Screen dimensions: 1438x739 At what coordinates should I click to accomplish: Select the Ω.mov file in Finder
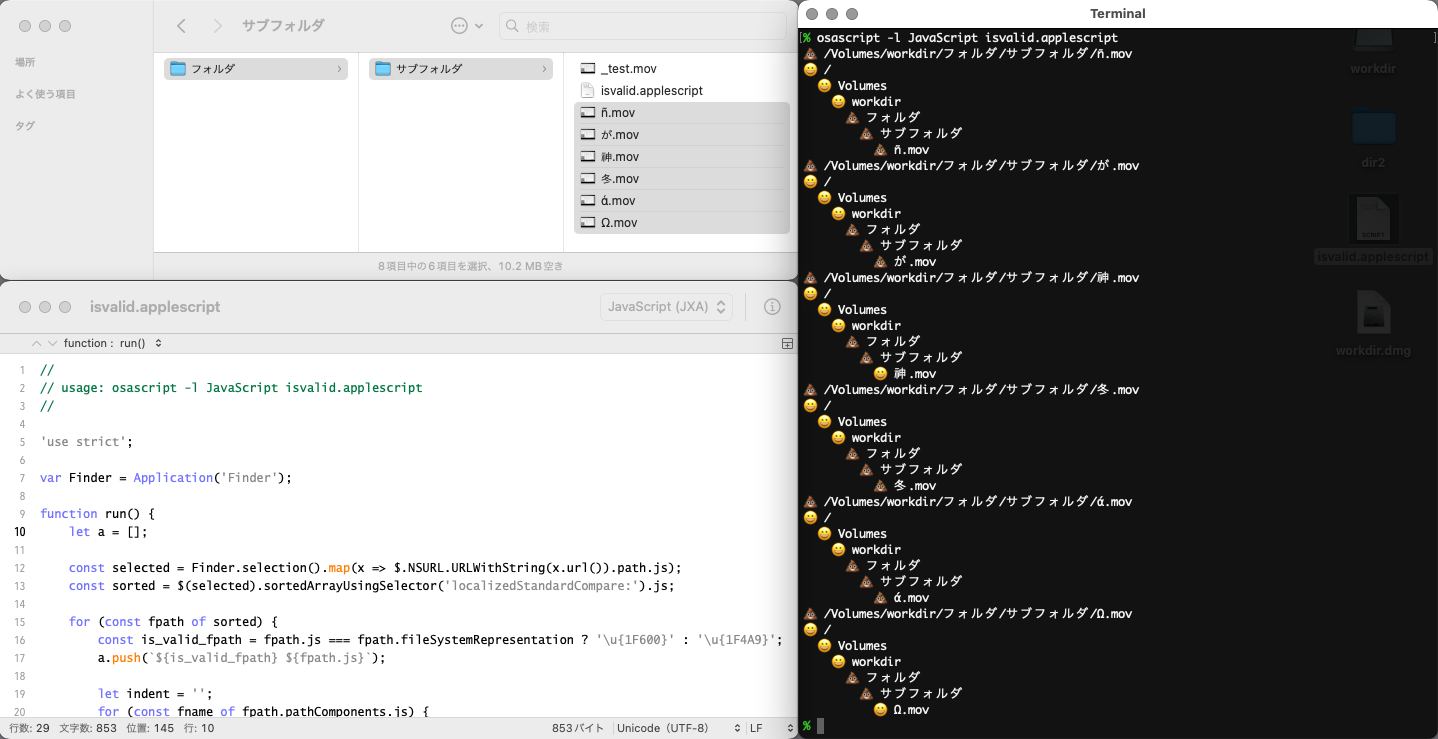(x=619, y=223)
